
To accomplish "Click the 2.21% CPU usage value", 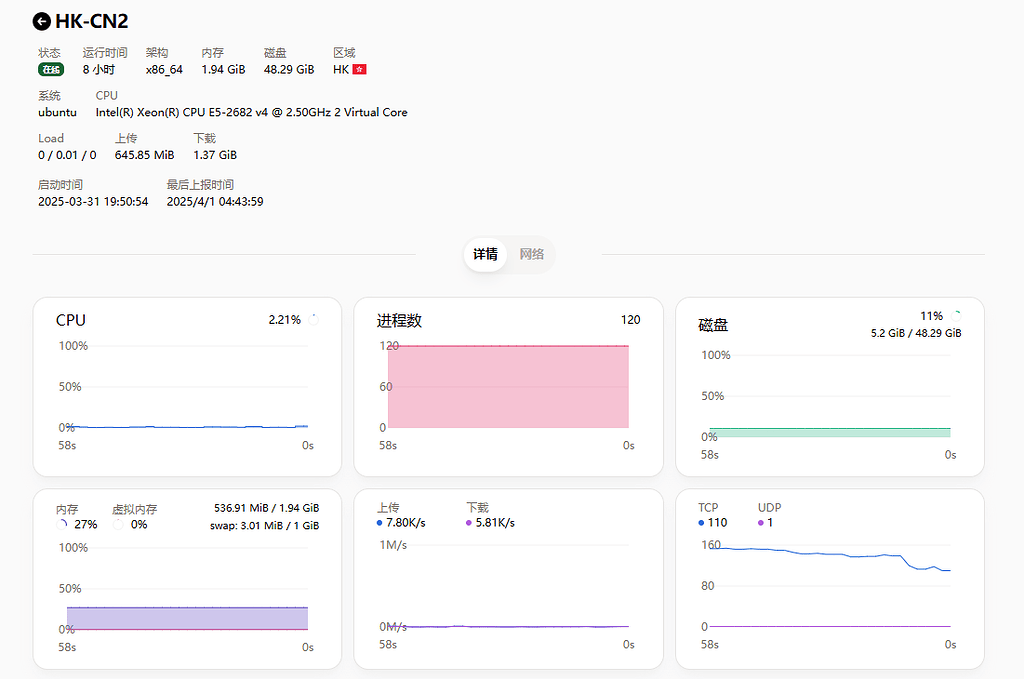I will coord(285,319).
